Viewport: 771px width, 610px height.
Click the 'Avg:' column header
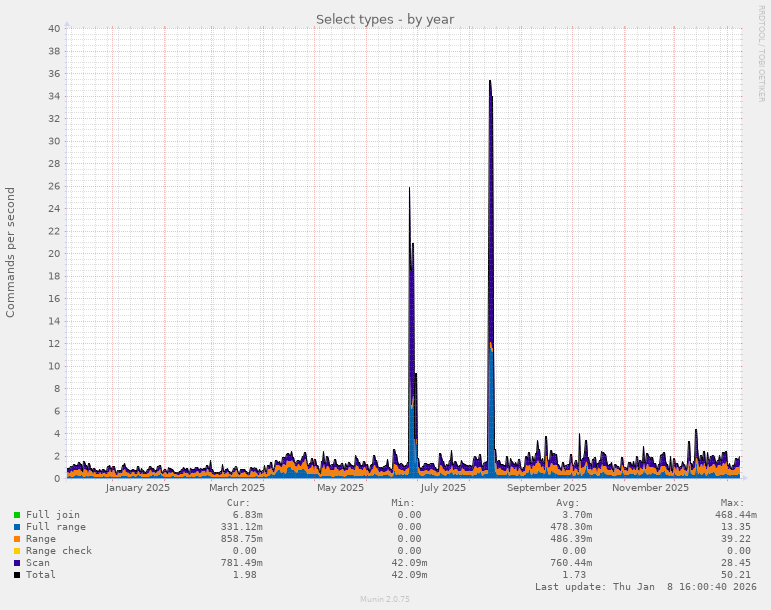(x=567, y=503)
